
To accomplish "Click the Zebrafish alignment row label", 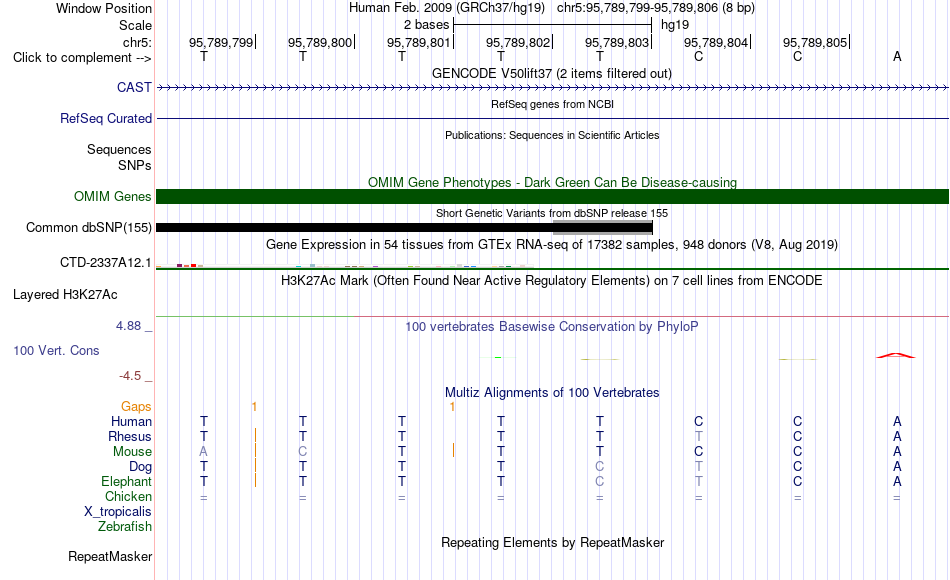I will (x=125, y=527).
